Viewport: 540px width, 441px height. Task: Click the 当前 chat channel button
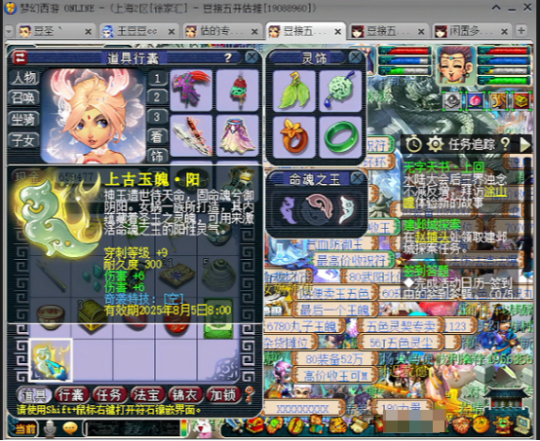(24, 429)
